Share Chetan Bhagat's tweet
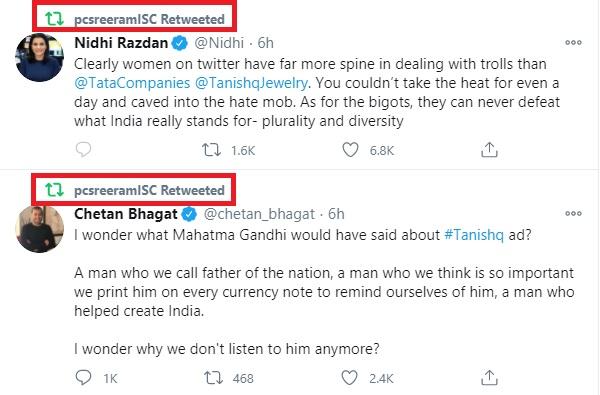The height and width of the screenshot is (395, 600). 489,377
